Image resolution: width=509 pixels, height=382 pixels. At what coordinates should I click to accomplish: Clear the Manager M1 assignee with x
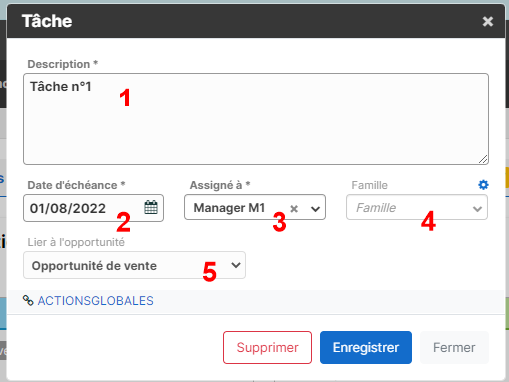click(x=294, y=209)
